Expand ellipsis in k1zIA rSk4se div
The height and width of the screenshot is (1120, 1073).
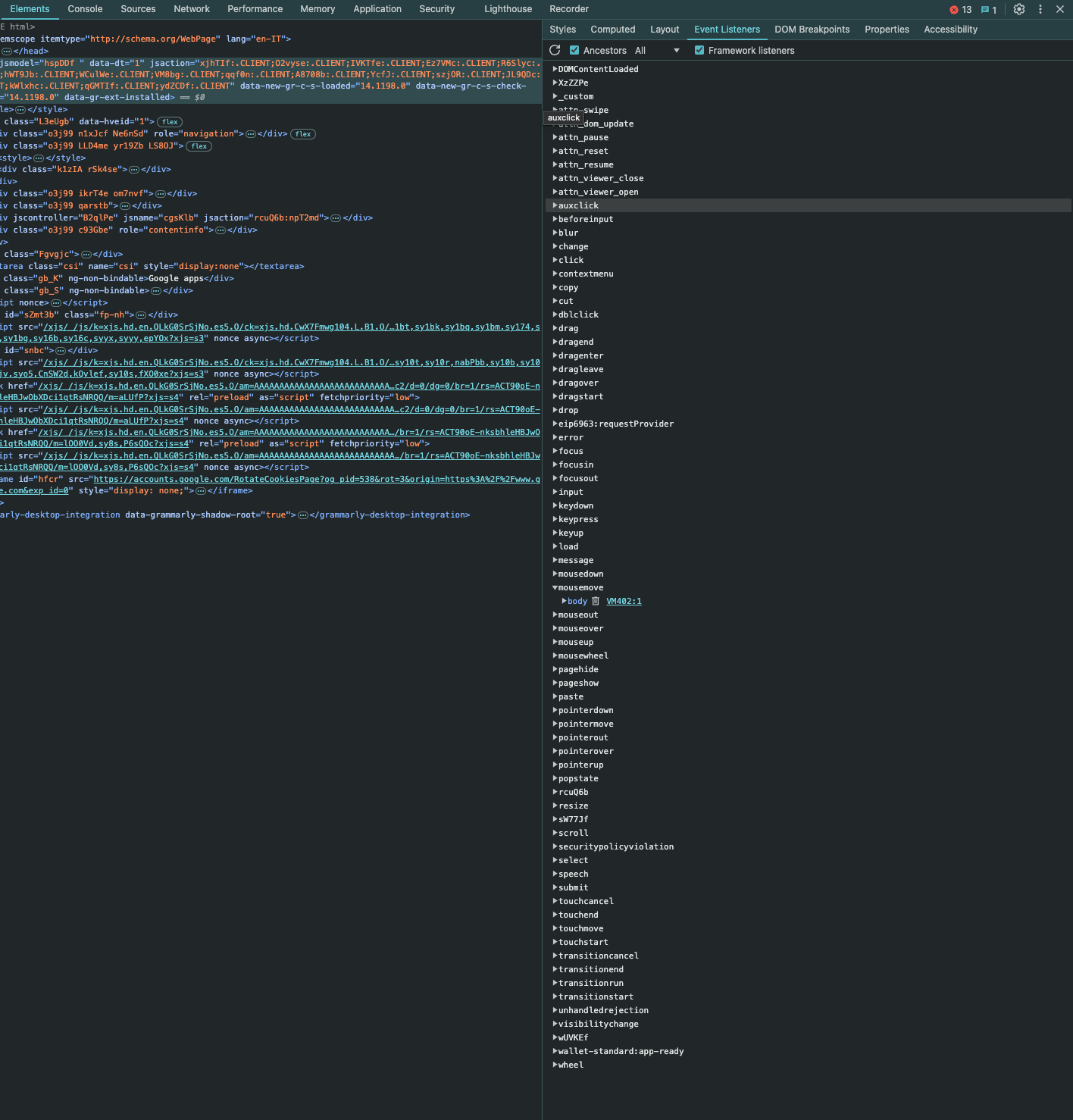(134, 170)
